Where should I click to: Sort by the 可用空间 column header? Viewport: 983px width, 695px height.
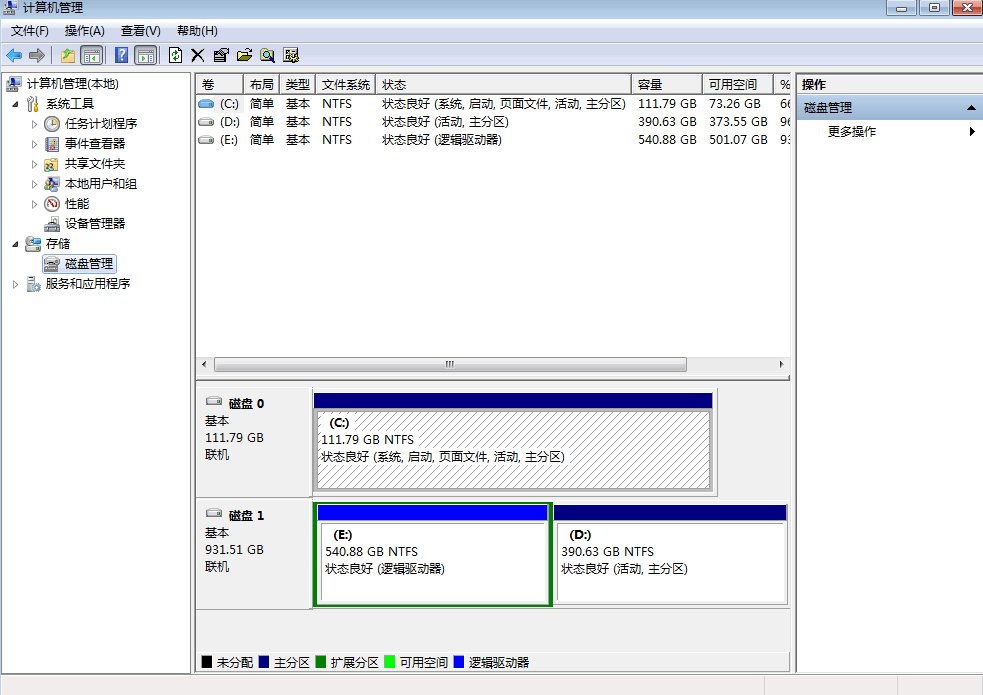(x=737, y=85)
